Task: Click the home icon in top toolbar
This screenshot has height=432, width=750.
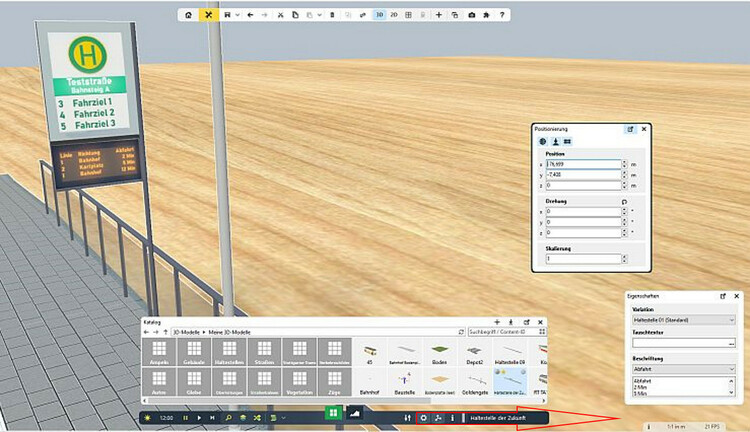Action: click(x=190, y=15)
